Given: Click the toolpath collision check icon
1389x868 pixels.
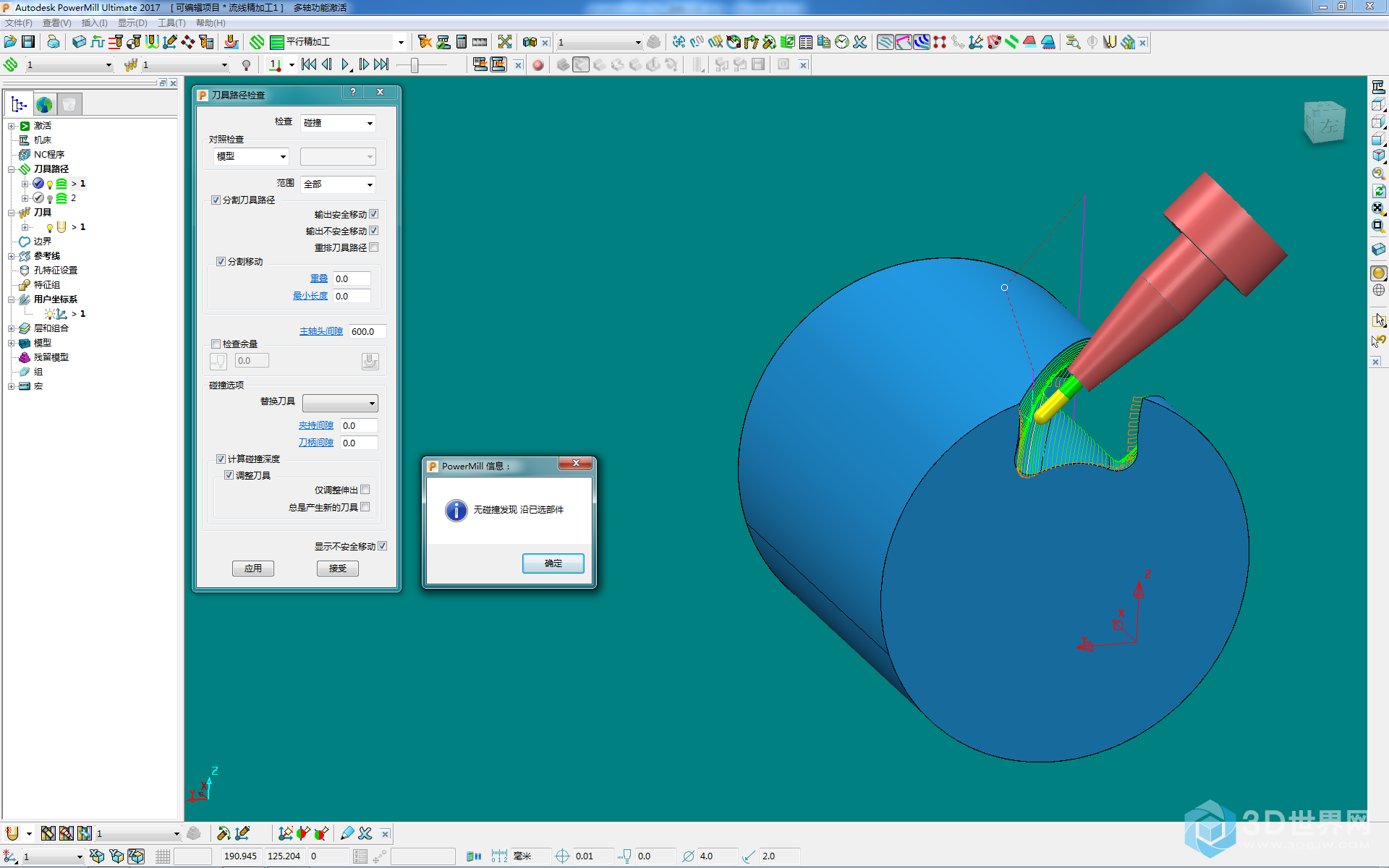Looking at the screenshot, I should tap(425, 42).
